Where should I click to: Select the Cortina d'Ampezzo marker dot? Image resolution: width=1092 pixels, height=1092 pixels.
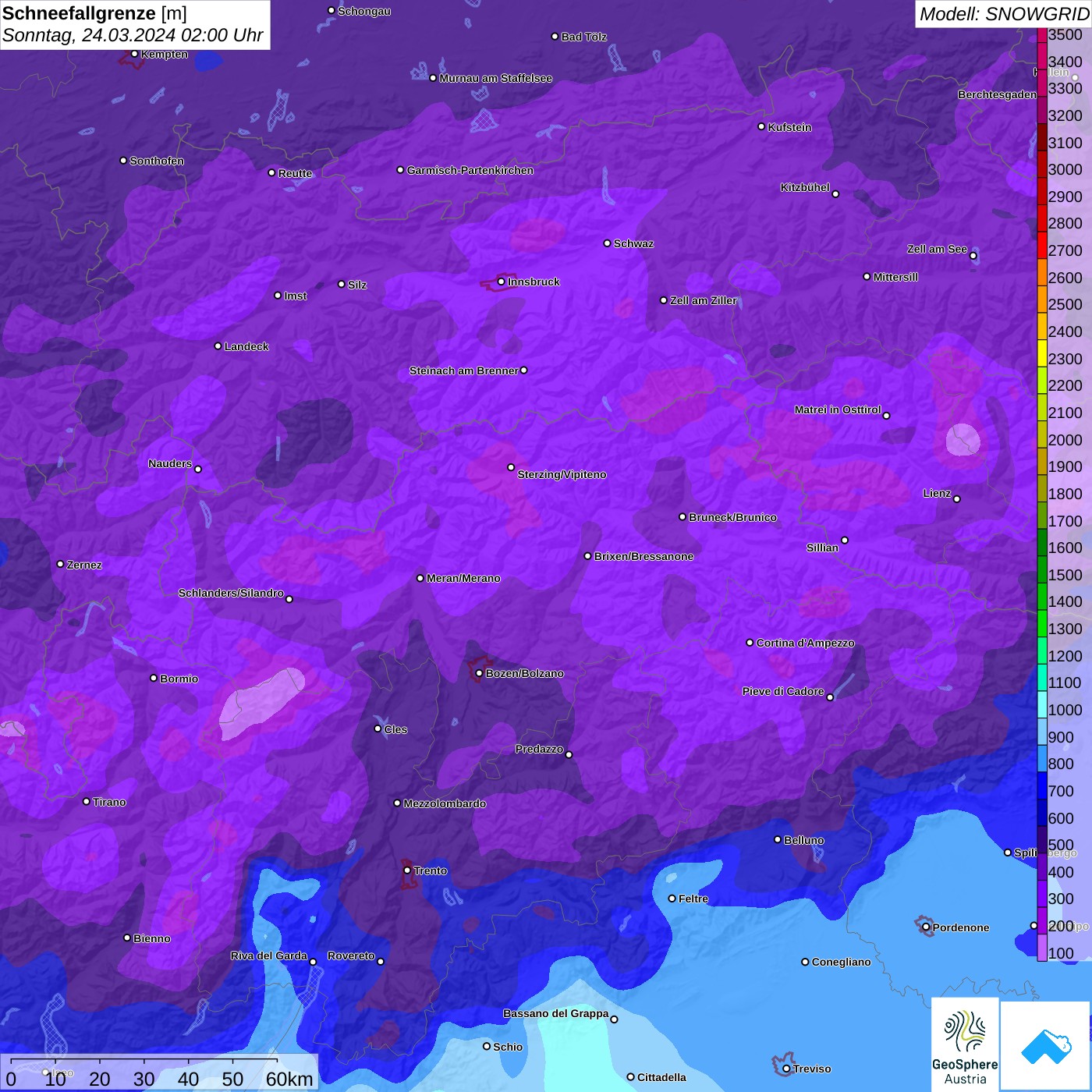(x=750, y=643)
